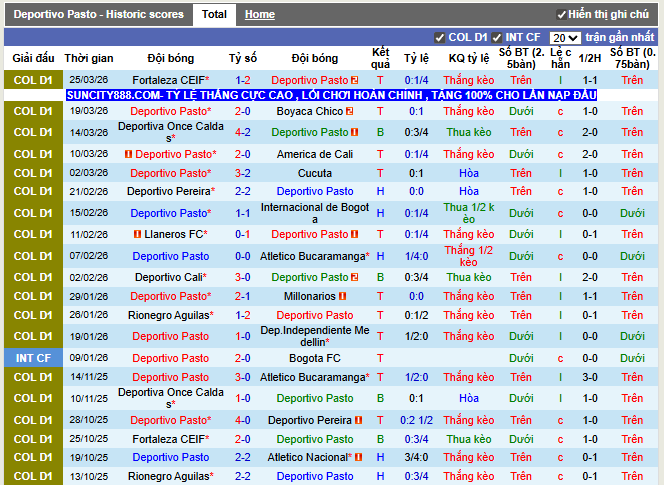Viewport: 664px width, 485px height.
Task: Click the date 09/01/26
Action: tap(89, 358)
